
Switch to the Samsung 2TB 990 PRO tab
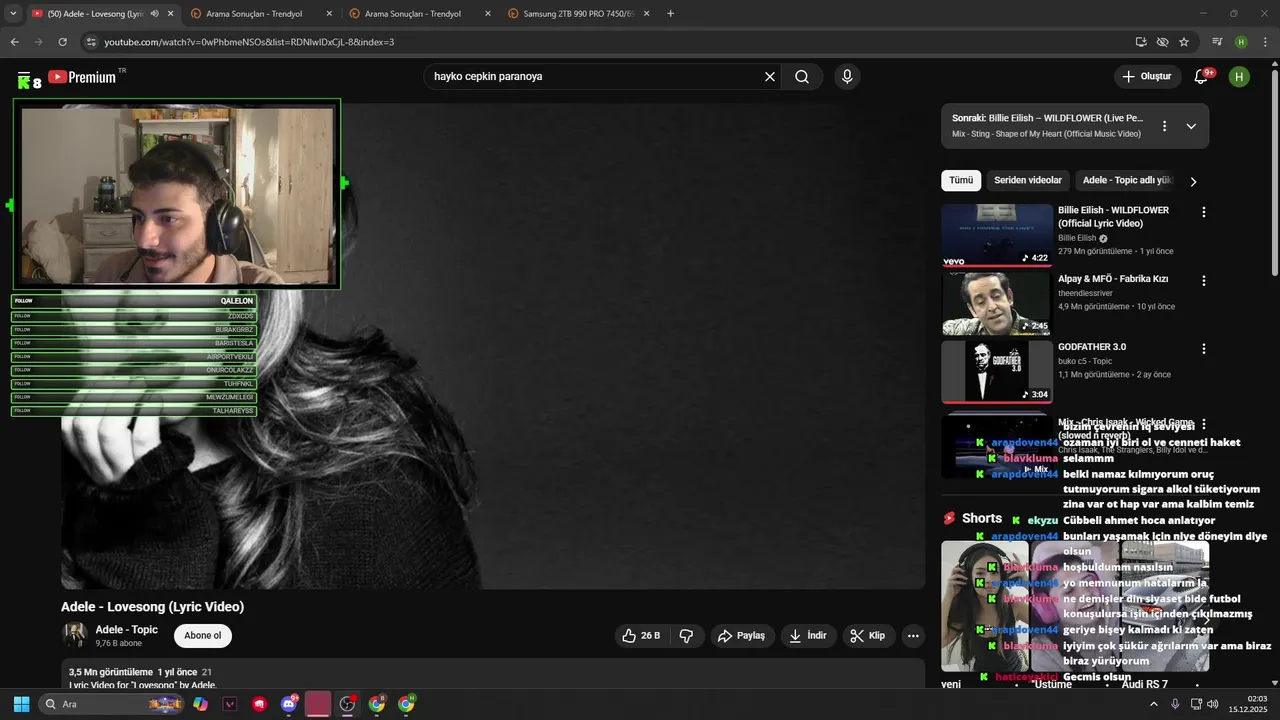580,14
